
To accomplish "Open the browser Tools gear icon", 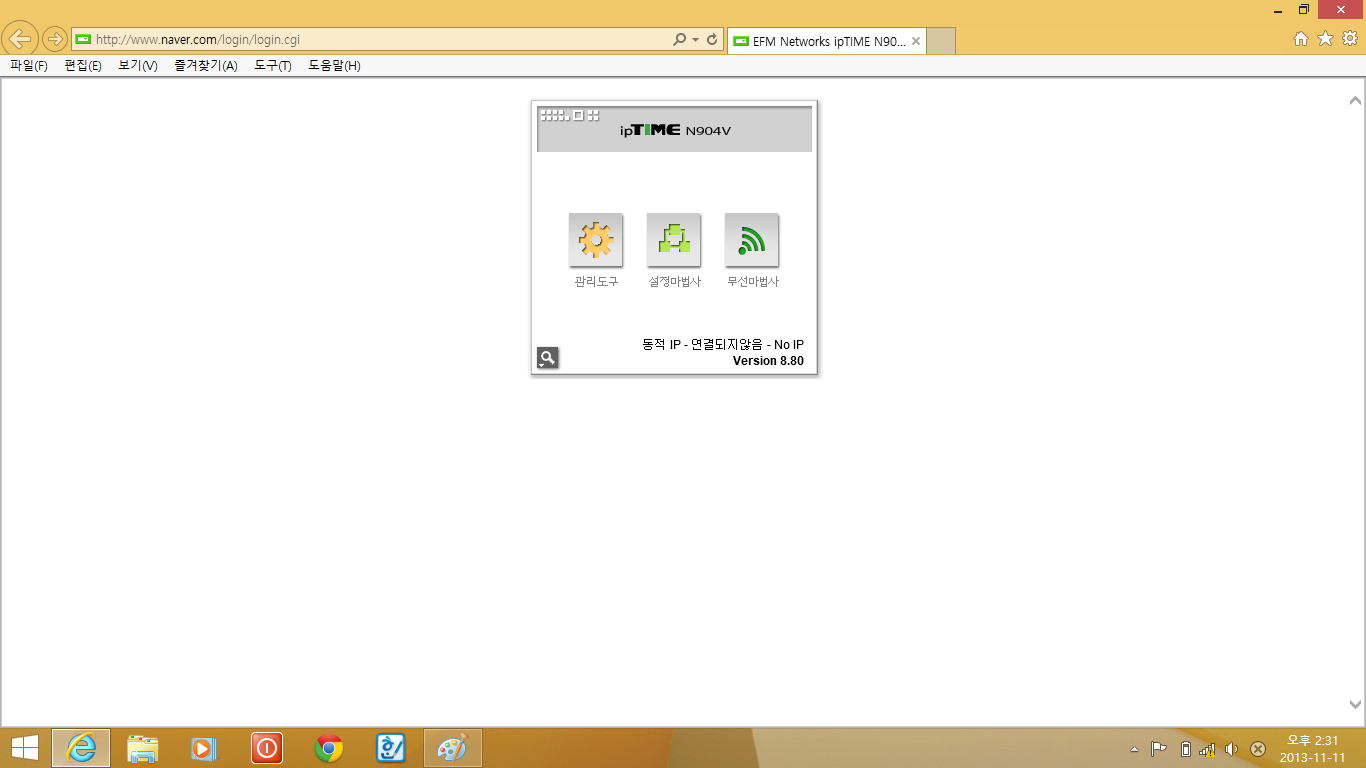I will (x=1349, y=39).
